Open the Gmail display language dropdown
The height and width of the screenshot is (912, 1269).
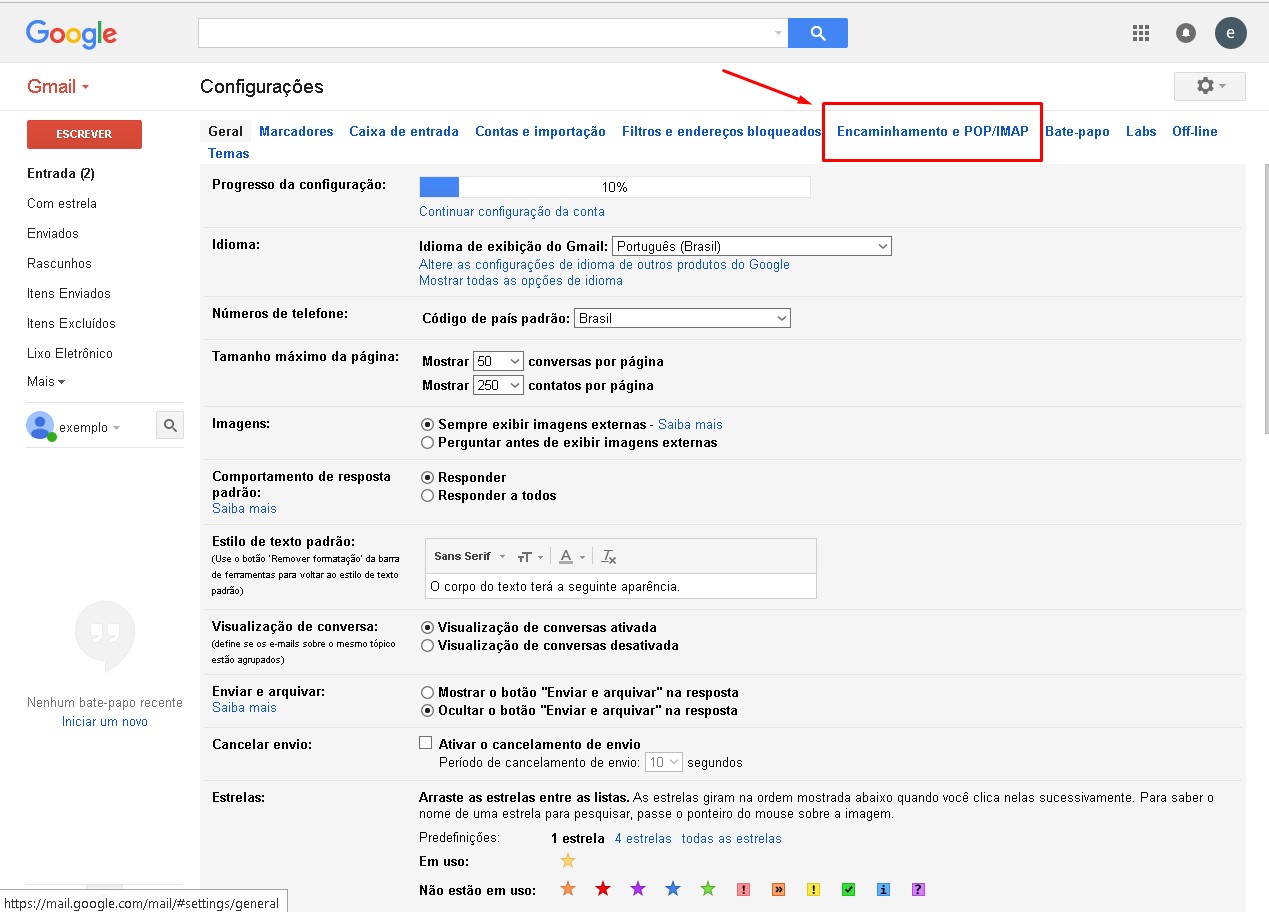(x=751, y=246)
